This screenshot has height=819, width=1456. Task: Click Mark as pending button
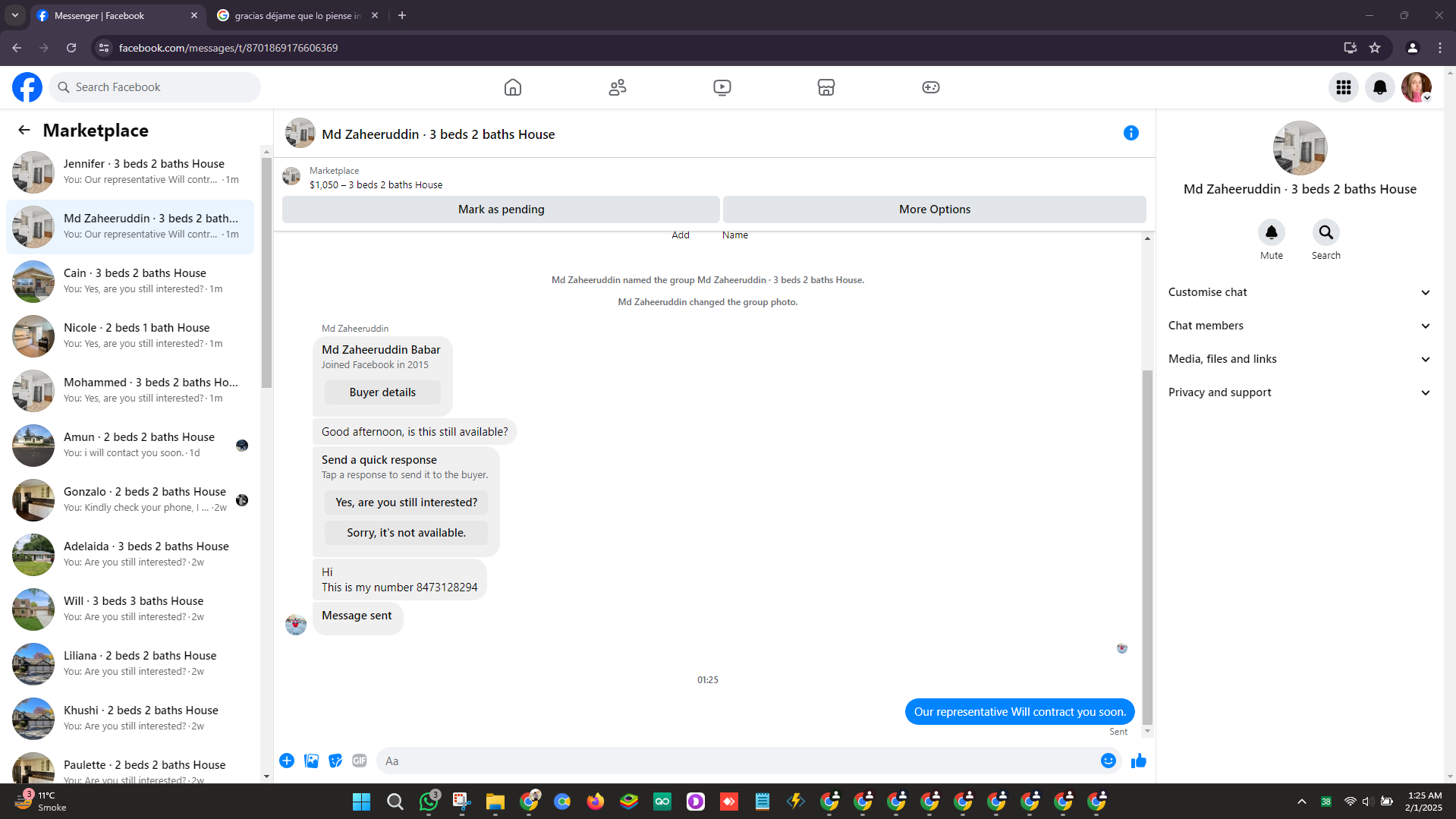pyautogui.click(x=501, y=209)
